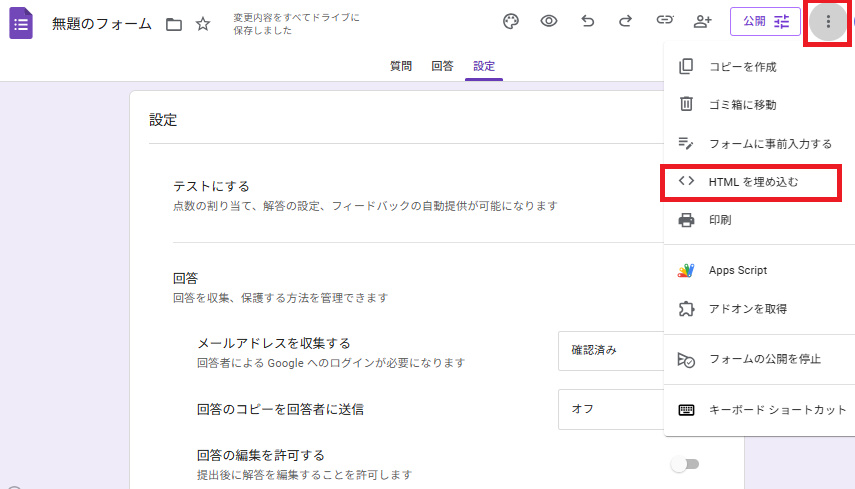Open the theme customization palette icon
The width and height of the screenshot is (855, 489).
pos(511,21)
